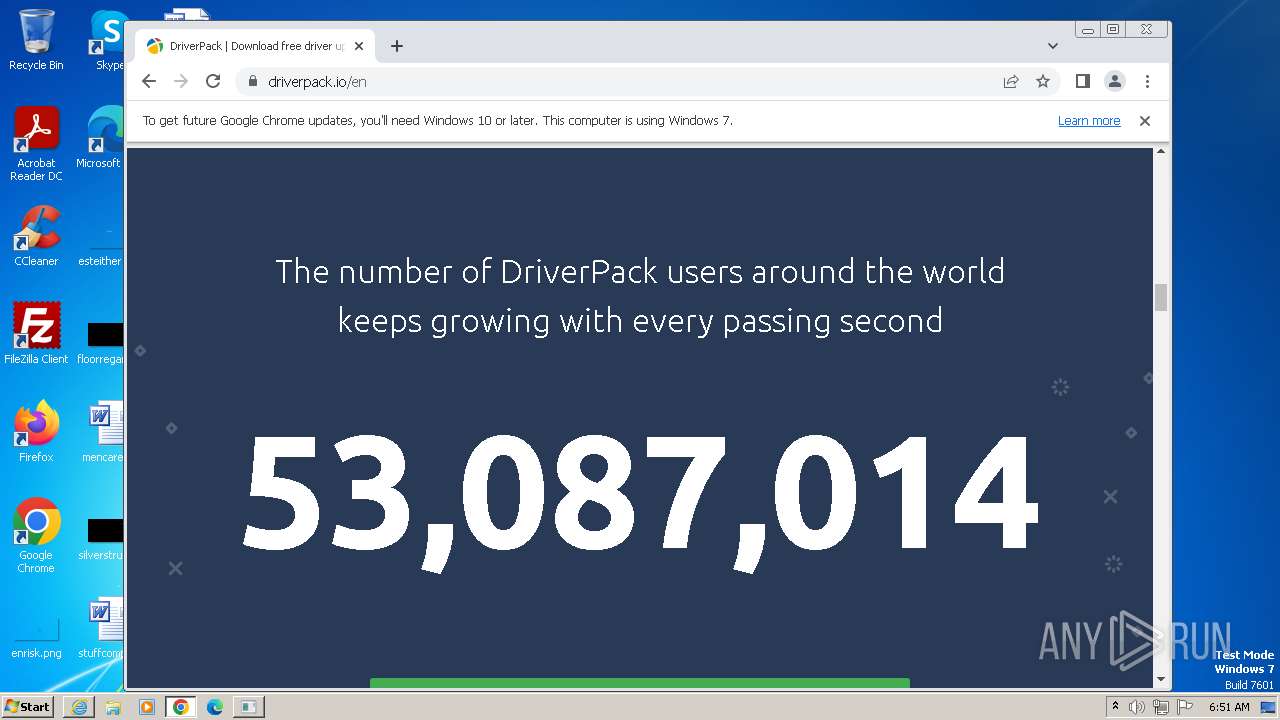Click the driverpack.io address bar
The width and height of the screenshot is (1280, 720).
[600, 82]
